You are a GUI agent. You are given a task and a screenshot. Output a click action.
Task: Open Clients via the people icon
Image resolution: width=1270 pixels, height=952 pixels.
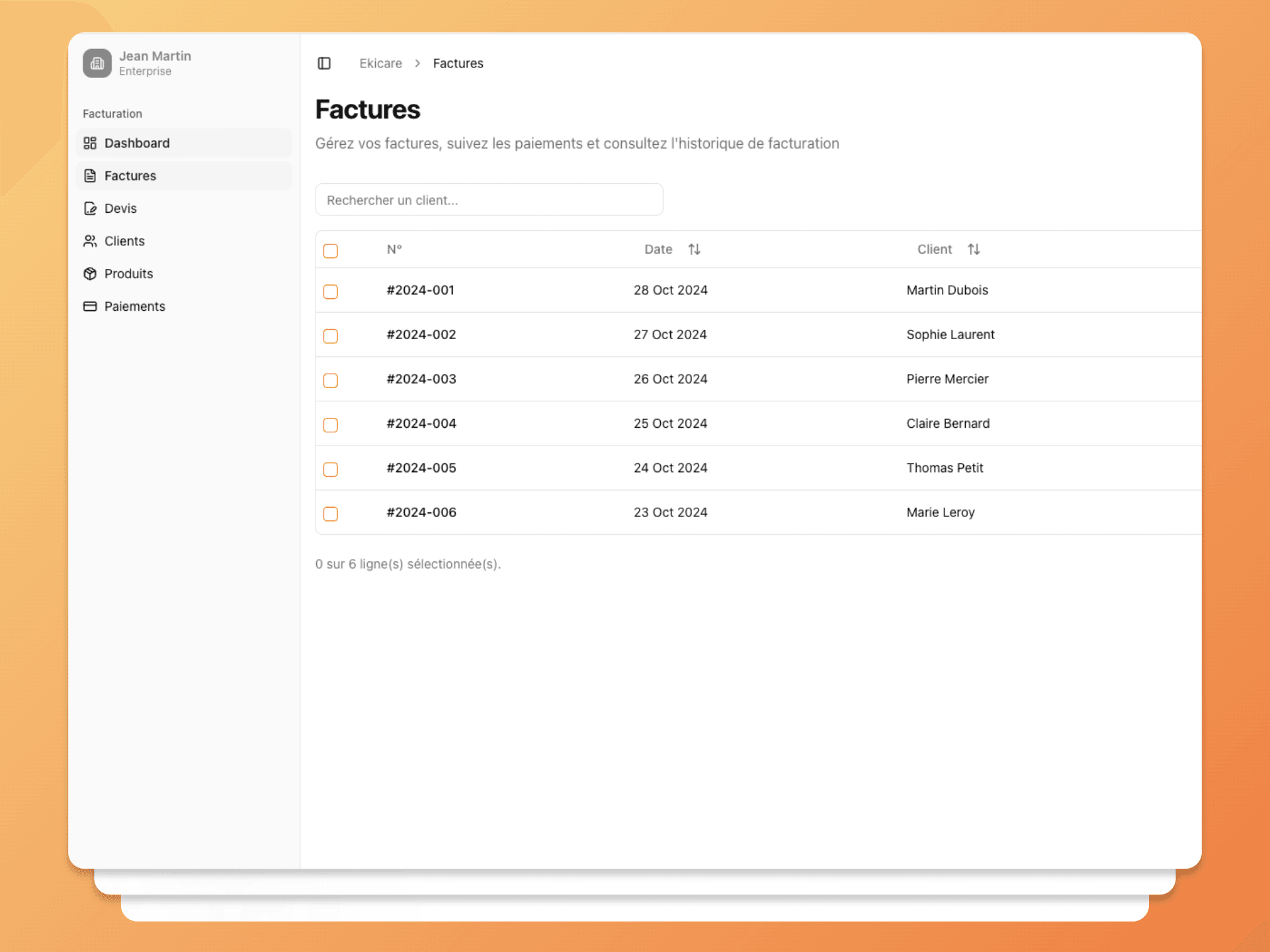coord(91,241)
